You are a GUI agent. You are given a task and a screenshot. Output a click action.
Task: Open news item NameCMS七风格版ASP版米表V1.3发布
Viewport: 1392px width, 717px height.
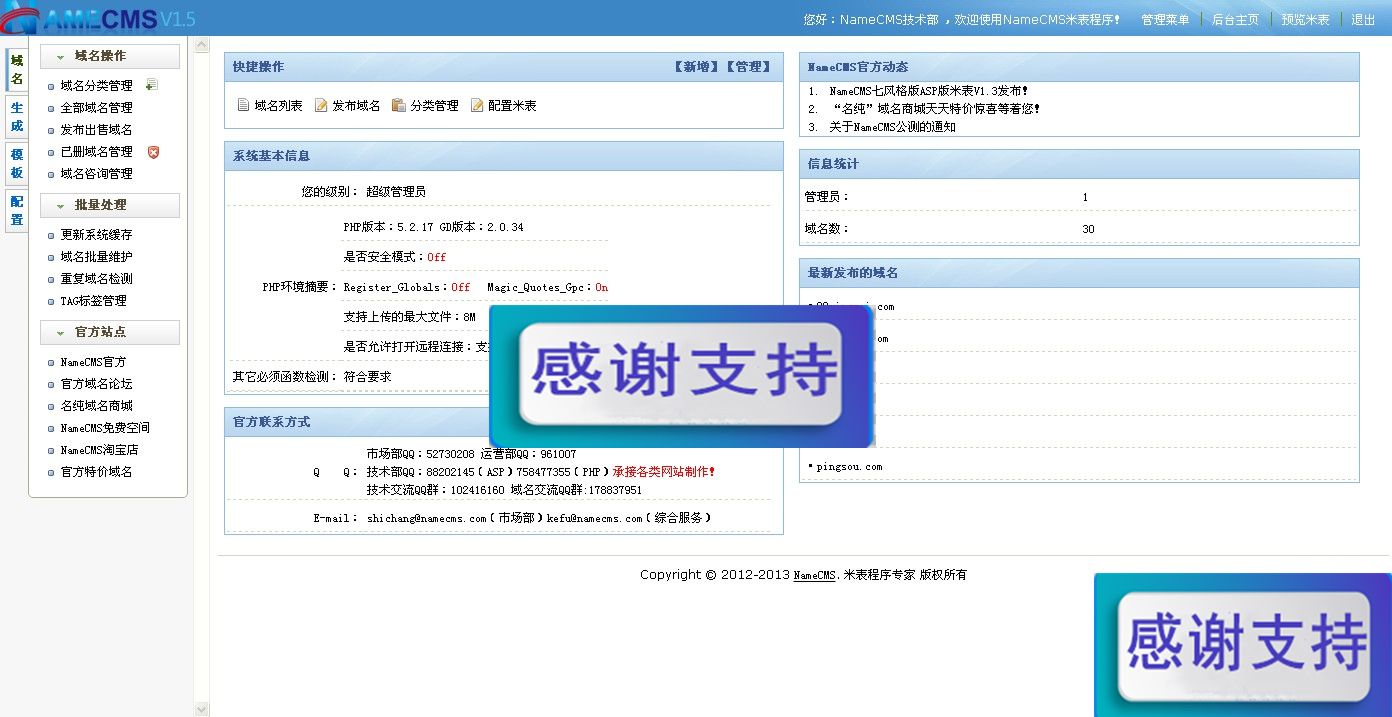(929, 91)
